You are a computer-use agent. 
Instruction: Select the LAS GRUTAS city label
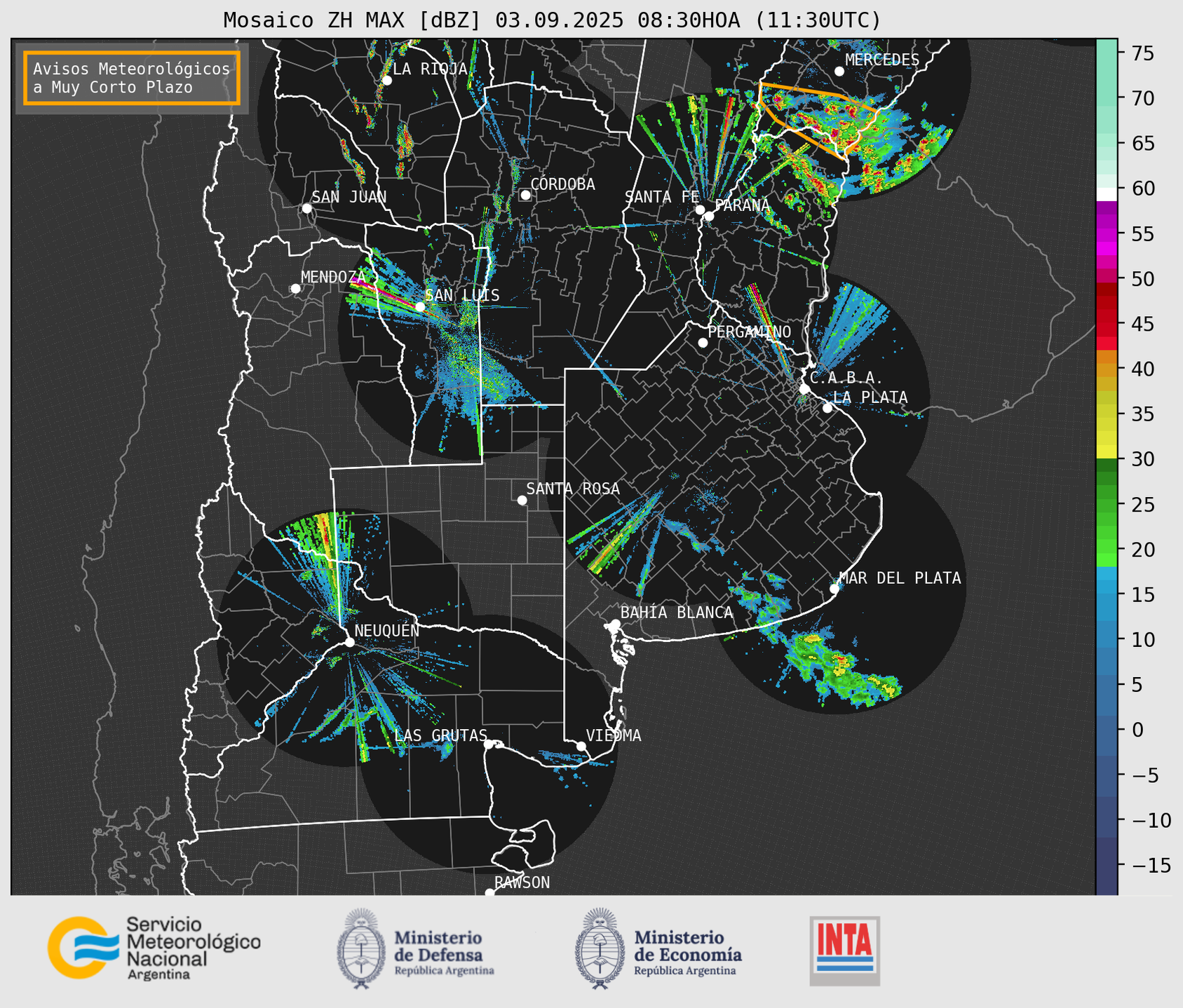point(441,735)
